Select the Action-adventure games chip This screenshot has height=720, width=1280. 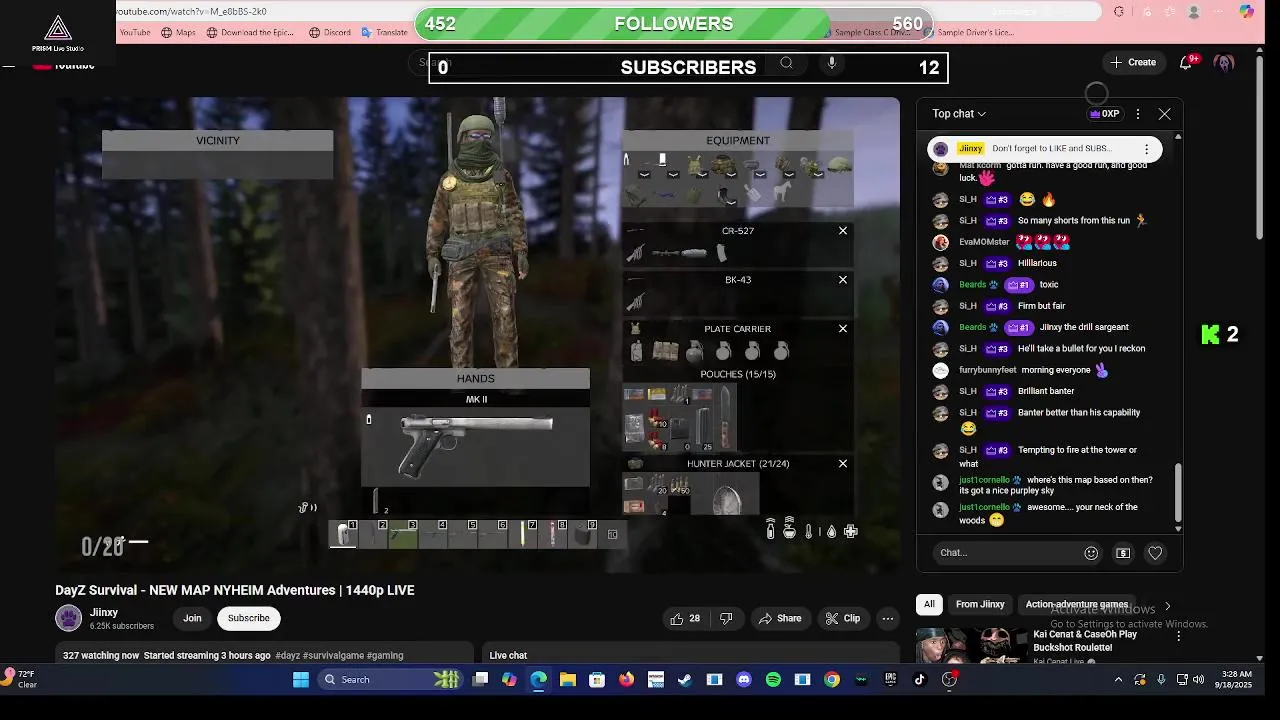1076,604
